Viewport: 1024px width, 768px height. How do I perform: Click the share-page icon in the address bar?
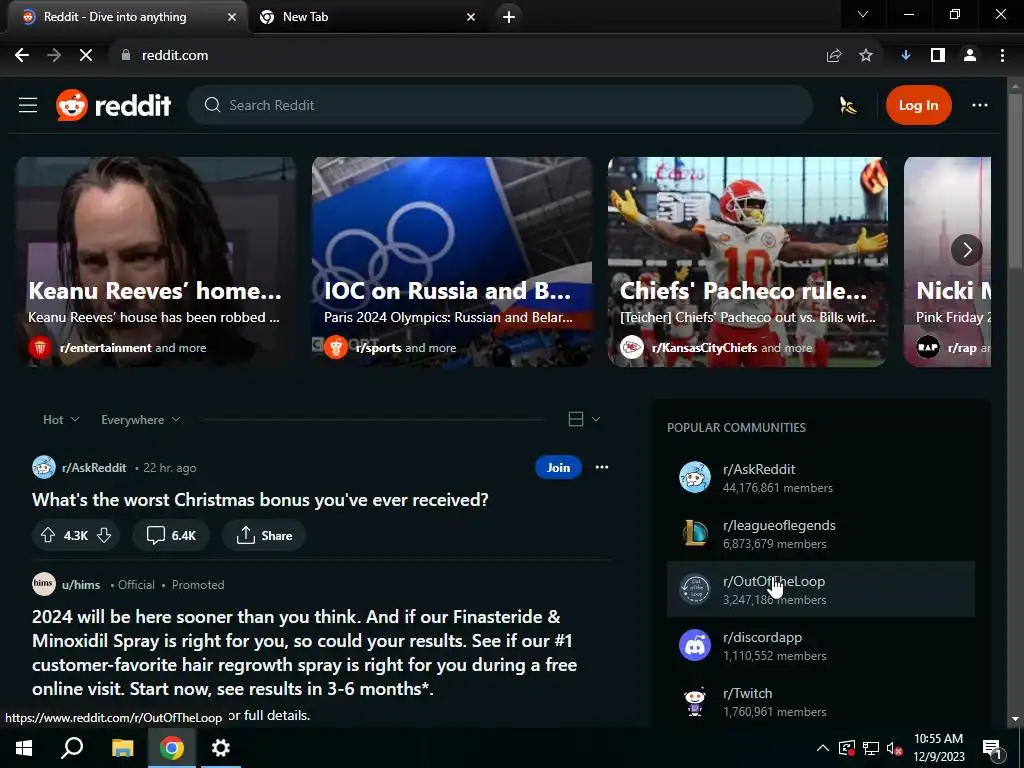834,56
